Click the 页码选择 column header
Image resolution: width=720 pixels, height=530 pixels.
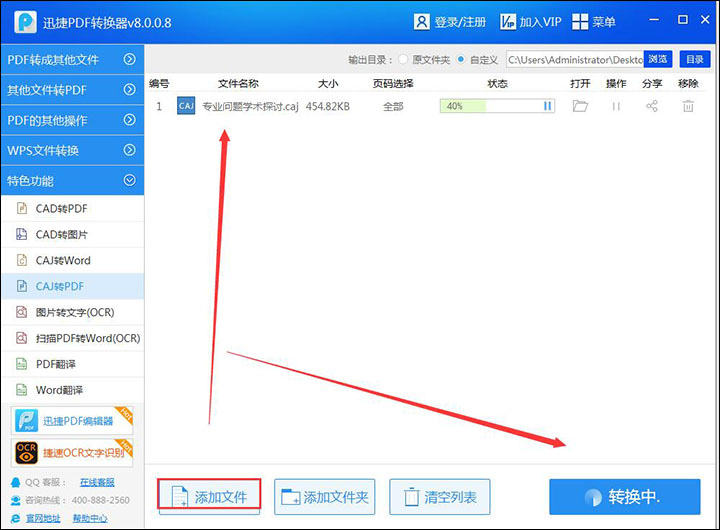click(x=393, y=84)
